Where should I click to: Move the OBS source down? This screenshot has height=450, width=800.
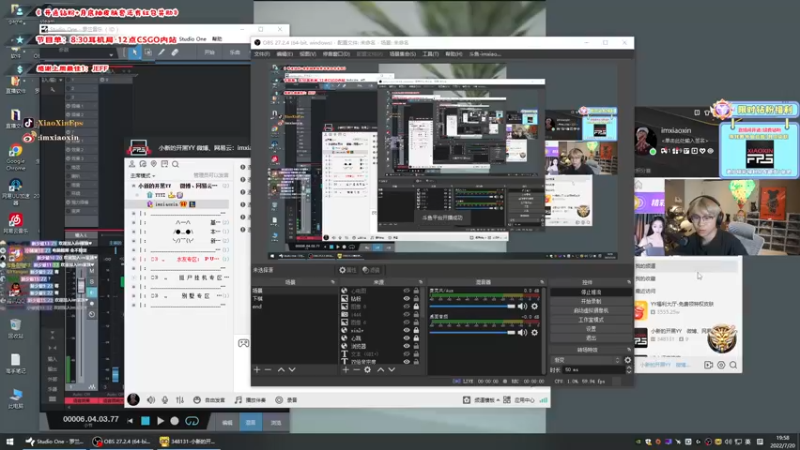pyautogui.click(x=391, y=369)
